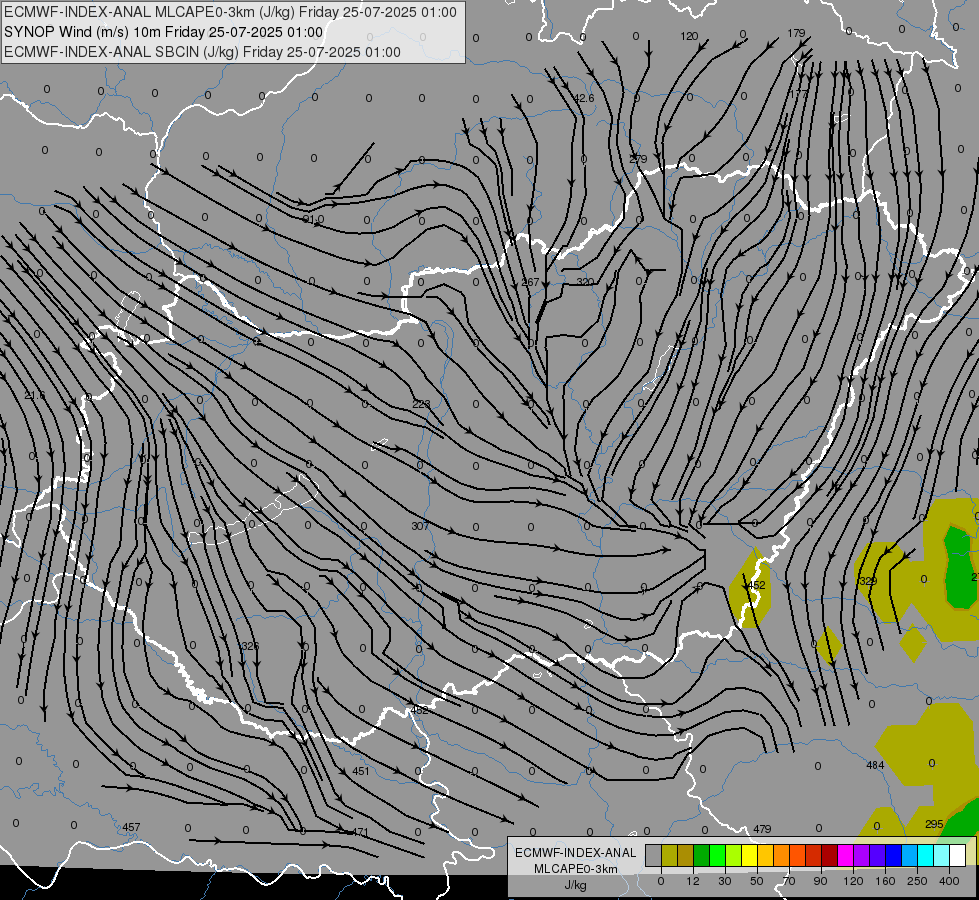
Task: Click the legend tick label 250
Action: tap(917, 881)
